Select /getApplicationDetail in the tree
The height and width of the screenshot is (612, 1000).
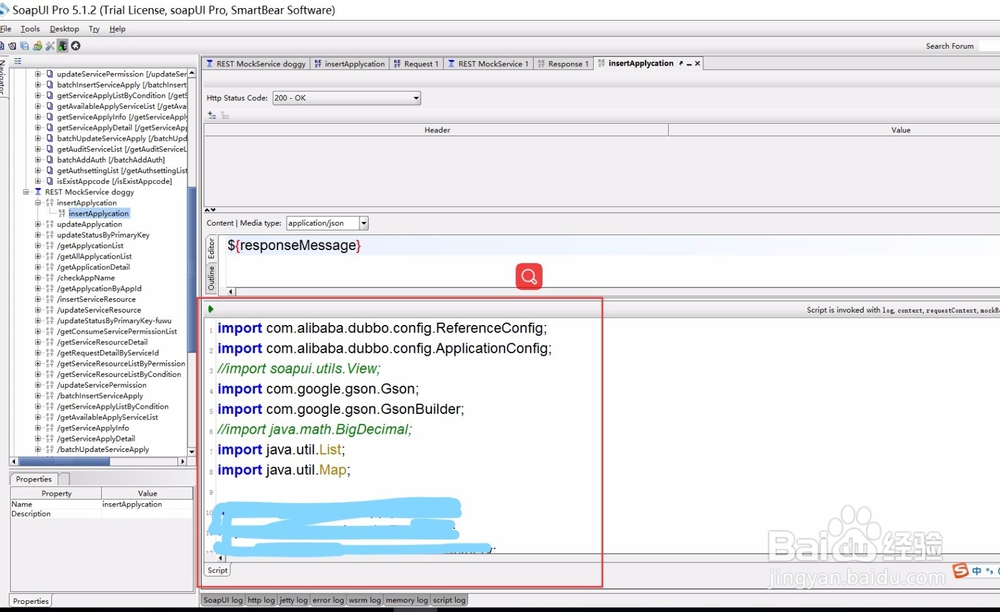(93, 267)
